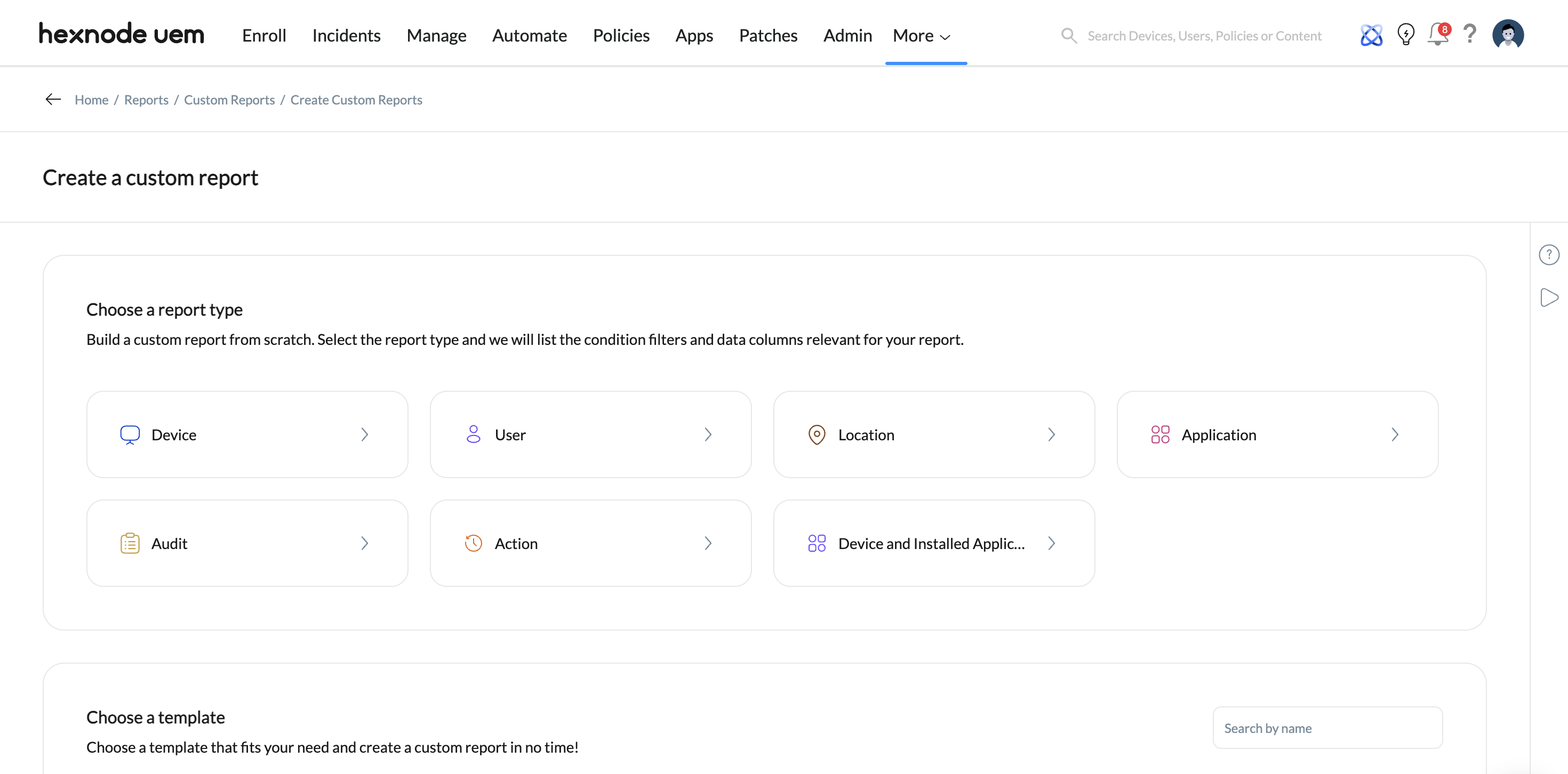Screen dimensions: 1568x774
Task: Click the Reports breadcrumb link
Action: 146,100
